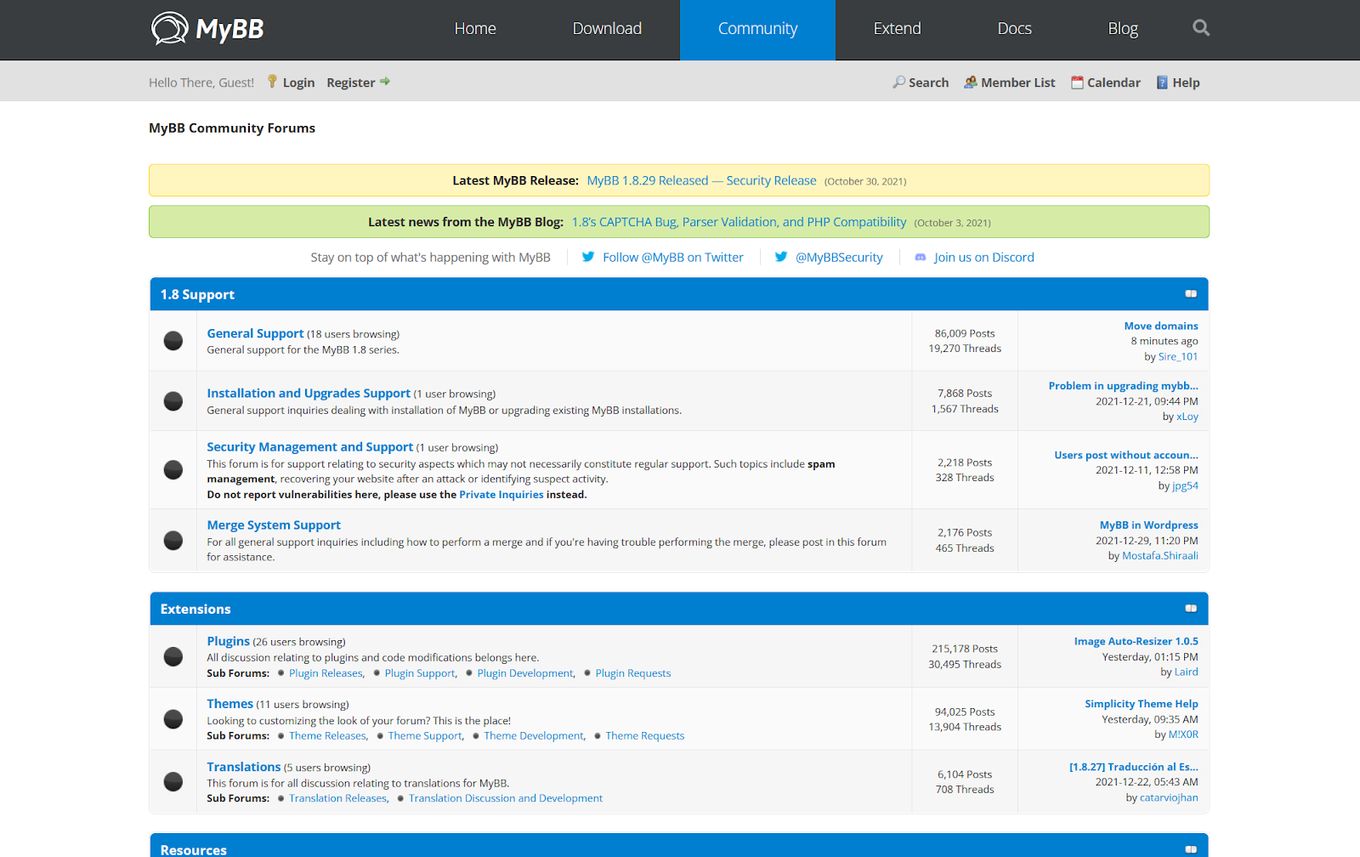The width and height of the screenshot is (1360, 857).
Task: Click the status icon beside Plugins forum
Action: tap(173, 657)
